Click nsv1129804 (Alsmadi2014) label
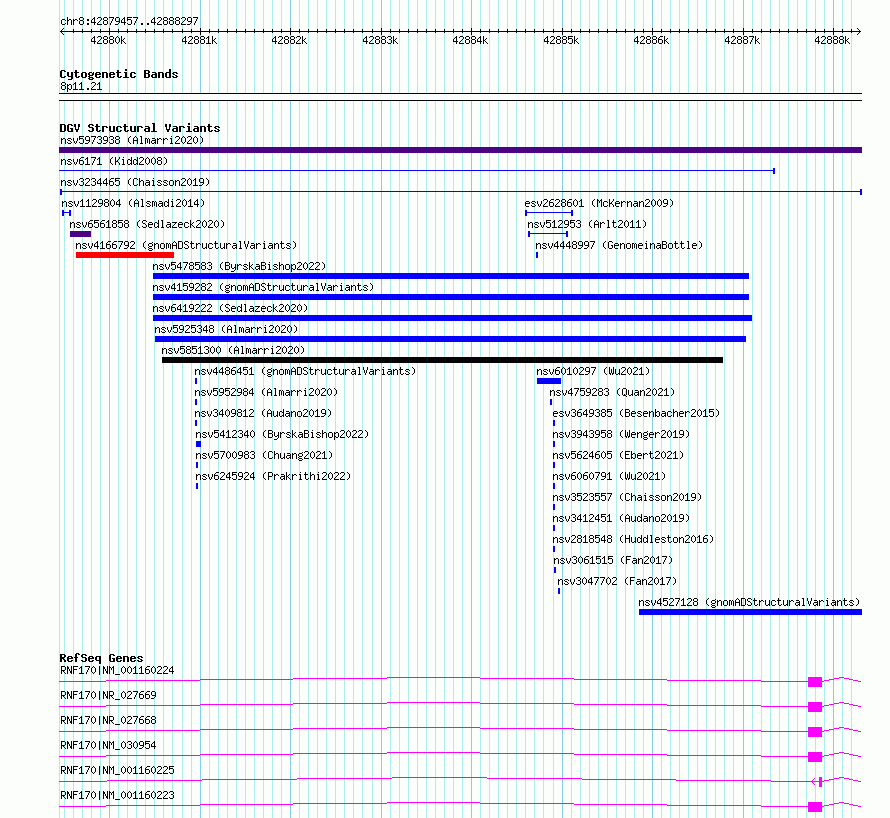This screenshot has width=890, height=818. pyautogui.click(x=133, y=203)
